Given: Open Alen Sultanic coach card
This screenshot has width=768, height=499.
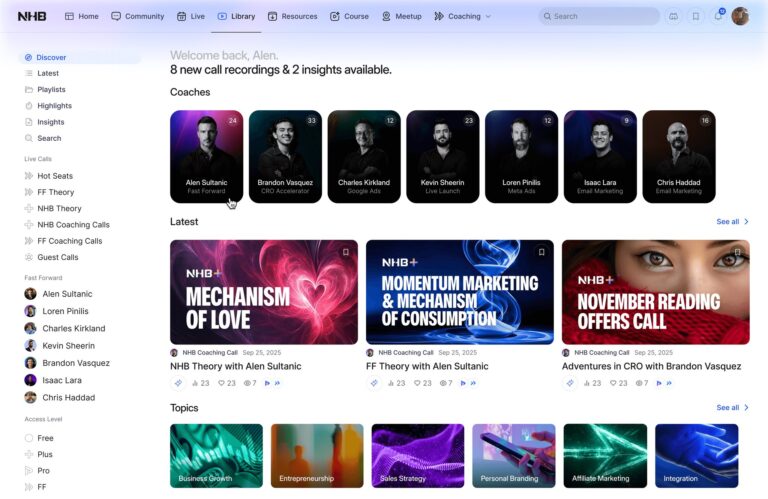Looking at the screenshot, I should coord(206,156).
